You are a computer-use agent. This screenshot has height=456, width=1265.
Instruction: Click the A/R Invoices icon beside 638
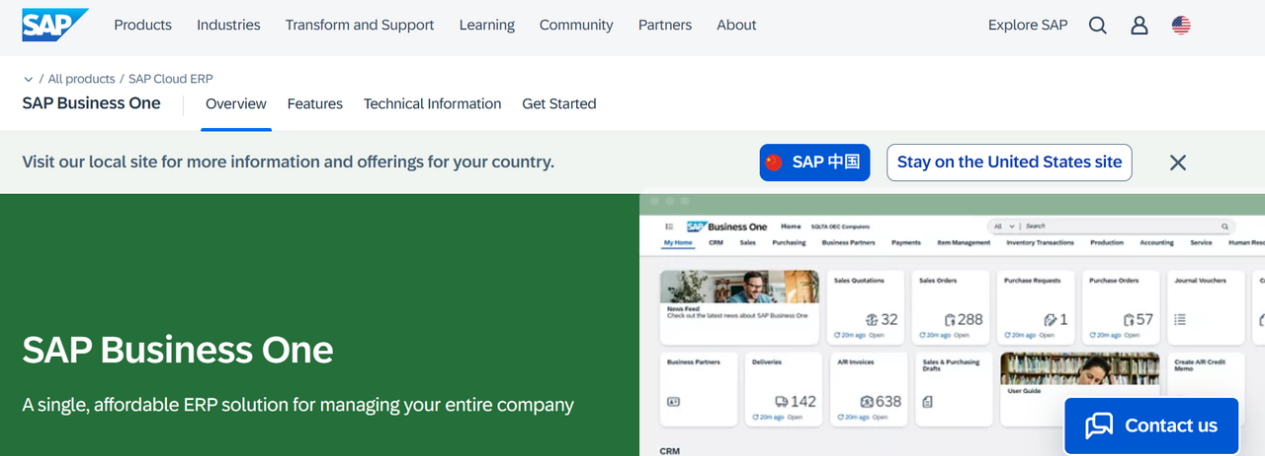[867, 401]
